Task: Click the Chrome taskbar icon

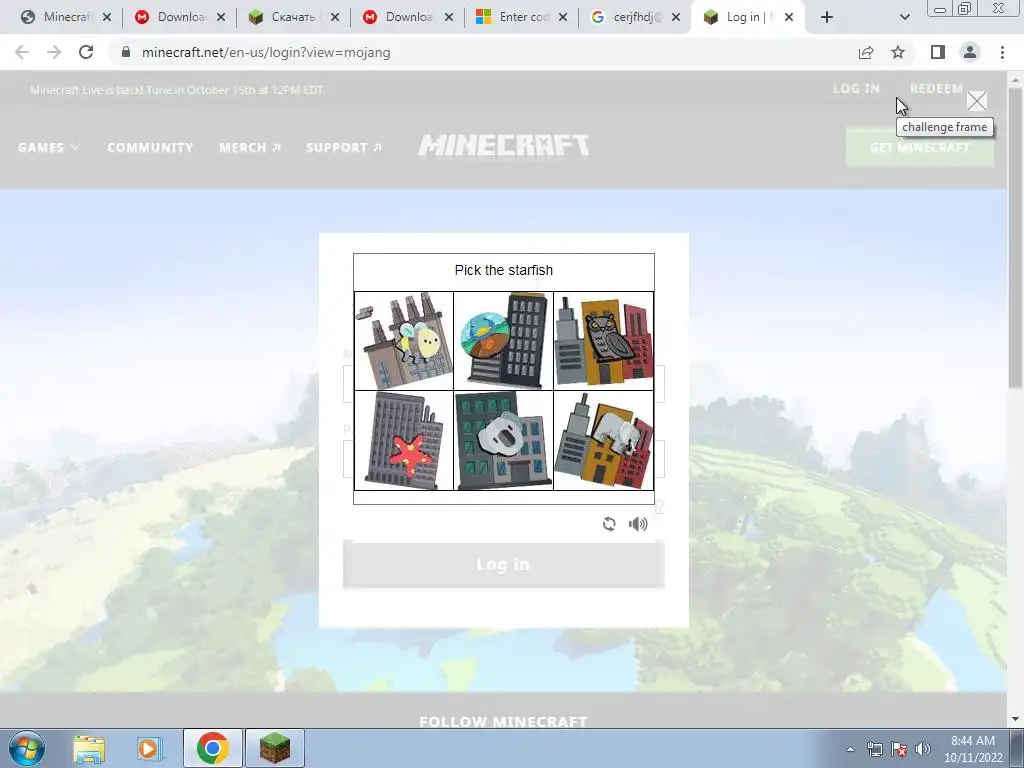Action: (x=212, y=748)
